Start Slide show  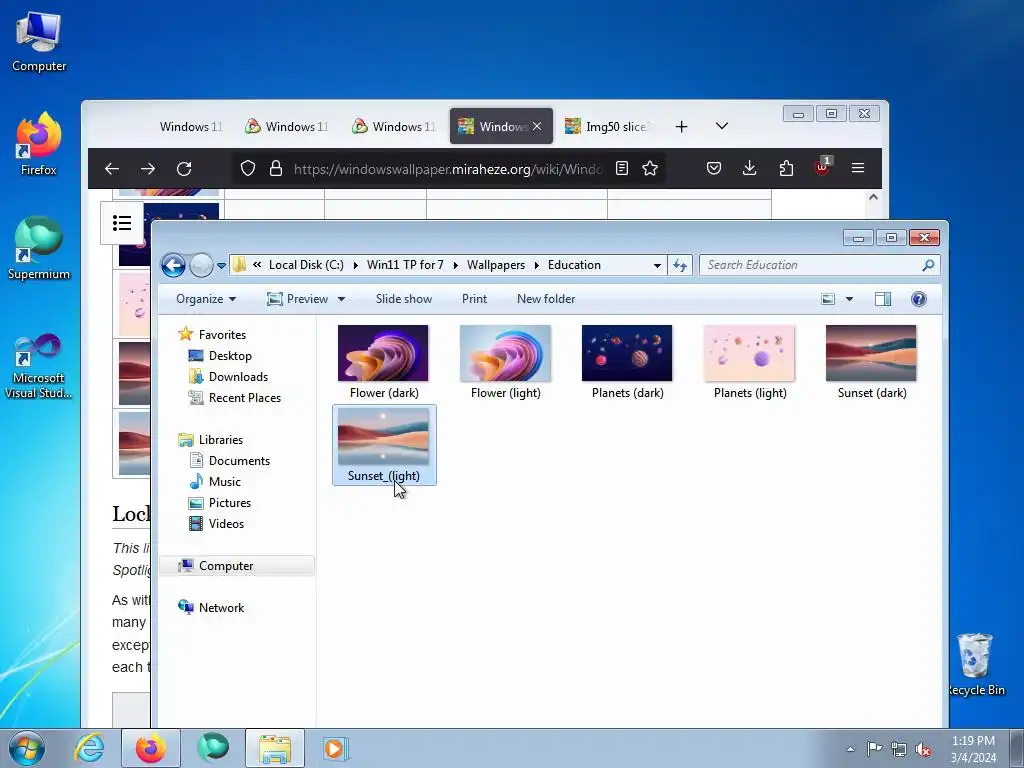point(404,299)
